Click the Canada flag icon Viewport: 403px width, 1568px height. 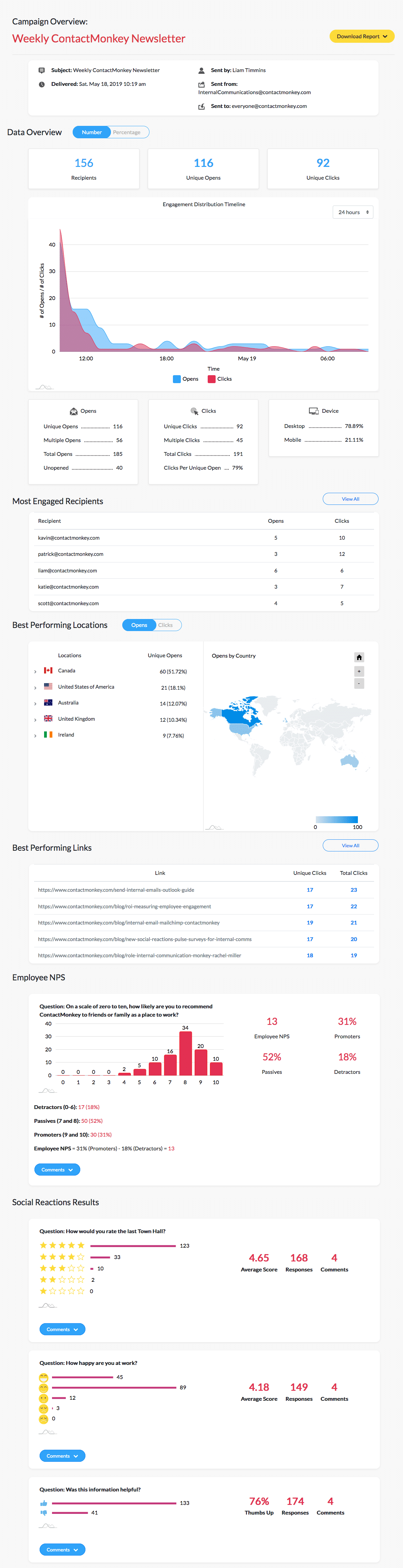[x=48, y=671]
